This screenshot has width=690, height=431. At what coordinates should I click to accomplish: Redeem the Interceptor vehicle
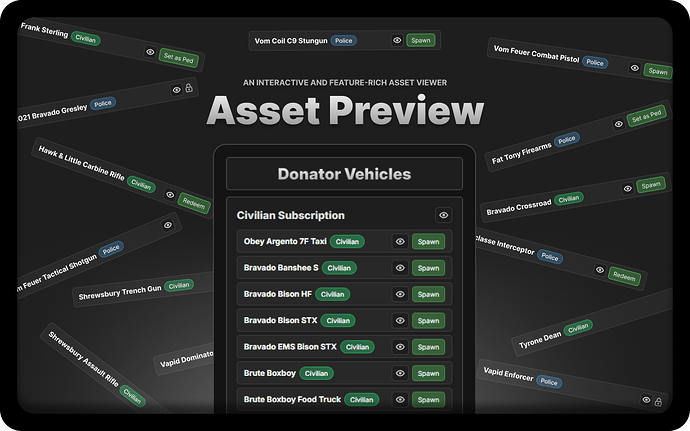pos(624,276)
